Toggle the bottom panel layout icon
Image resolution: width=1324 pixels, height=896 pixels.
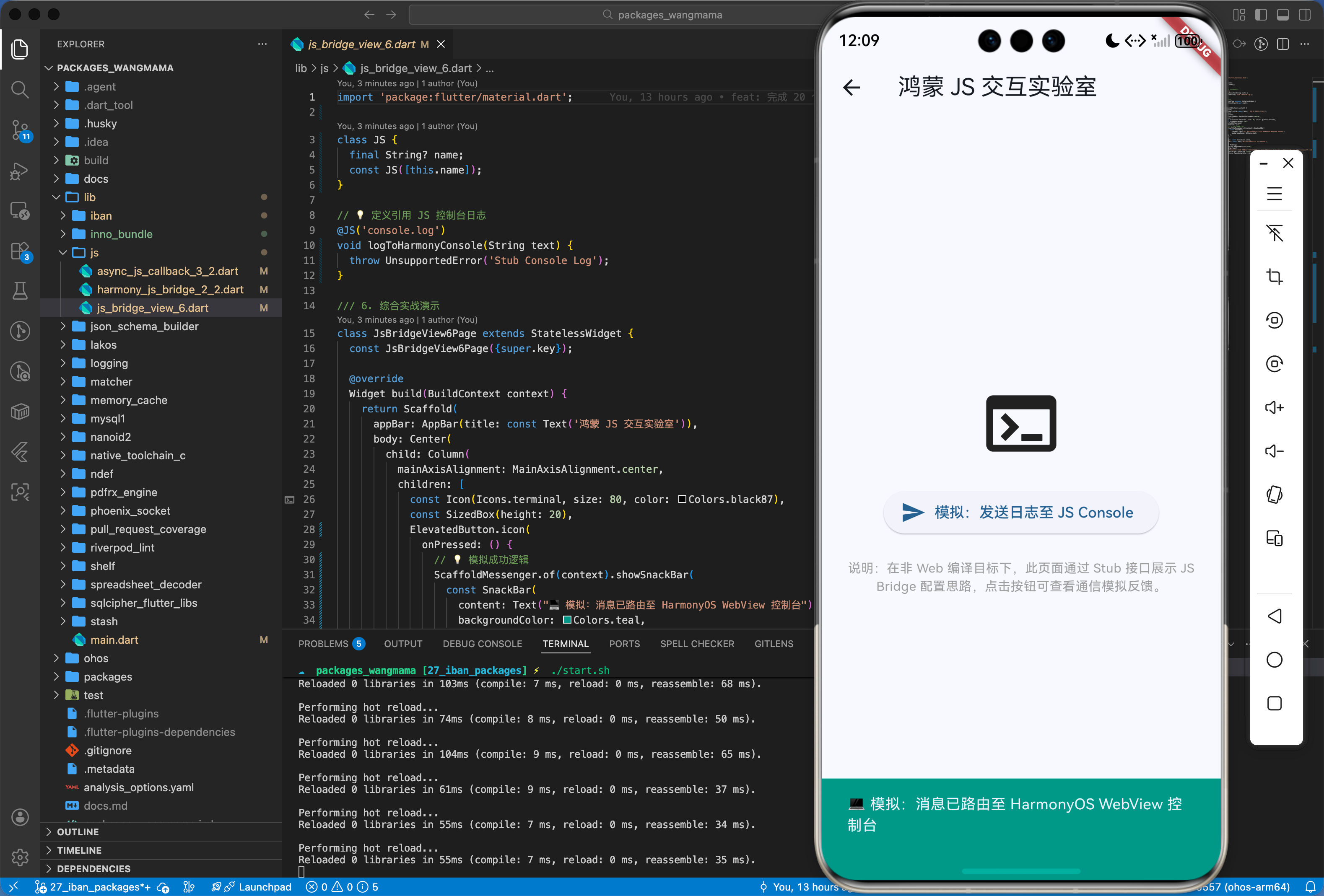(x=1282, y=15)
